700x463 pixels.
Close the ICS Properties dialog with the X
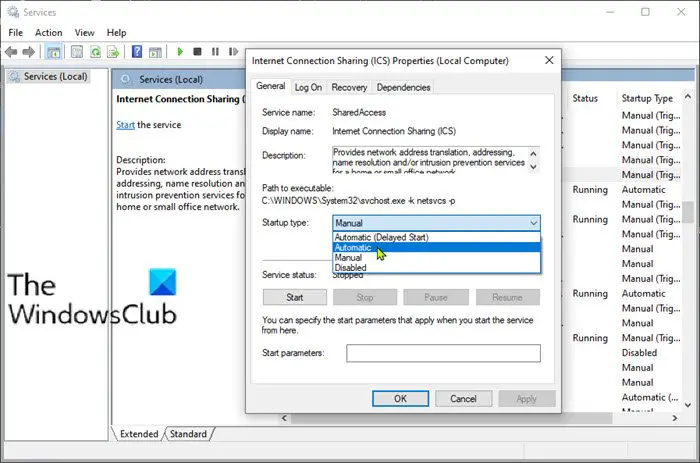tap(549, 60)
